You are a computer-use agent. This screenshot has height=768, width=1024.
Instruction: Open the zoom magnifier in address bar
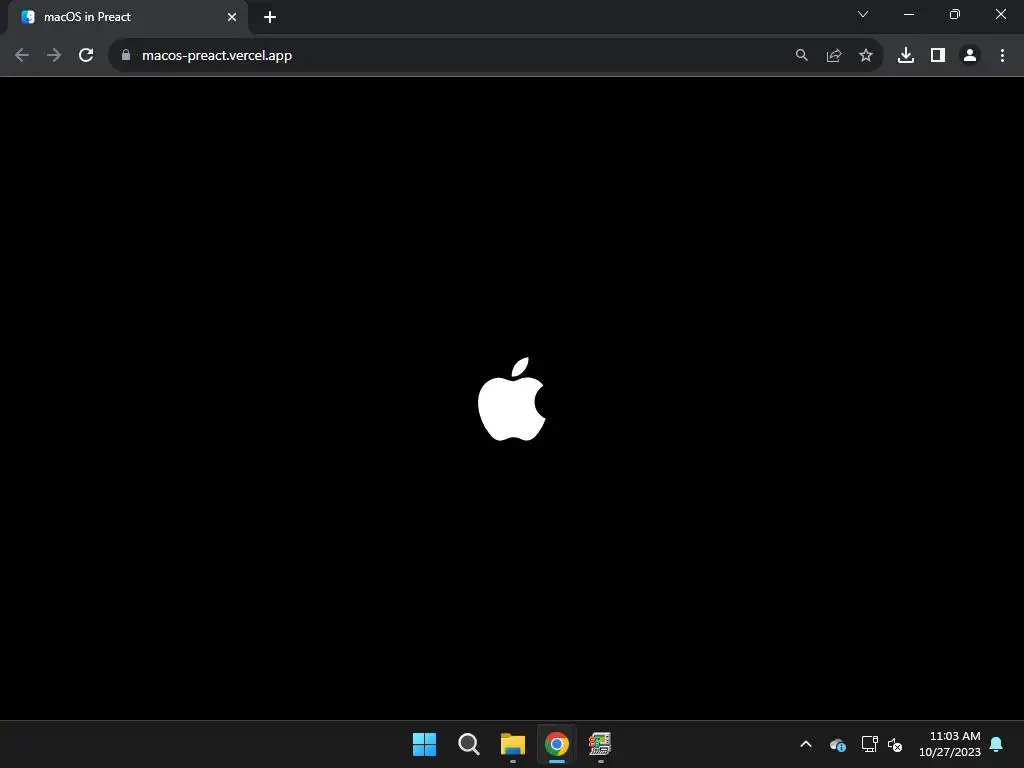tap(801, 56)
